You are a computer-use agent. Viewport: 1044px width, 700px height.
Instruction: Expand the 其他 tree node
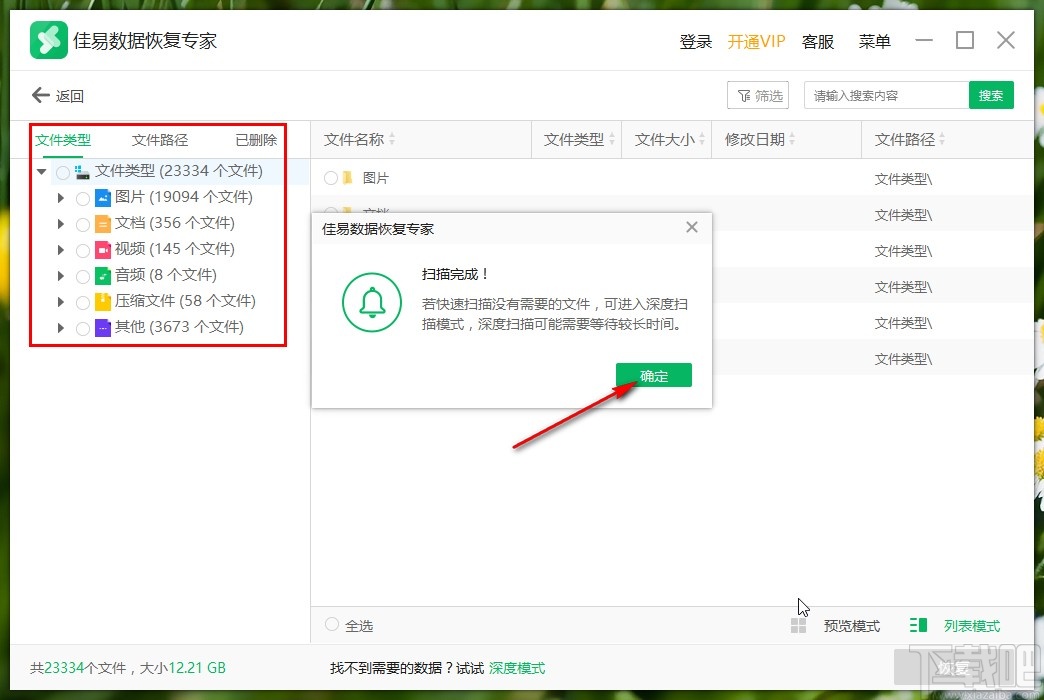point(61,328)
